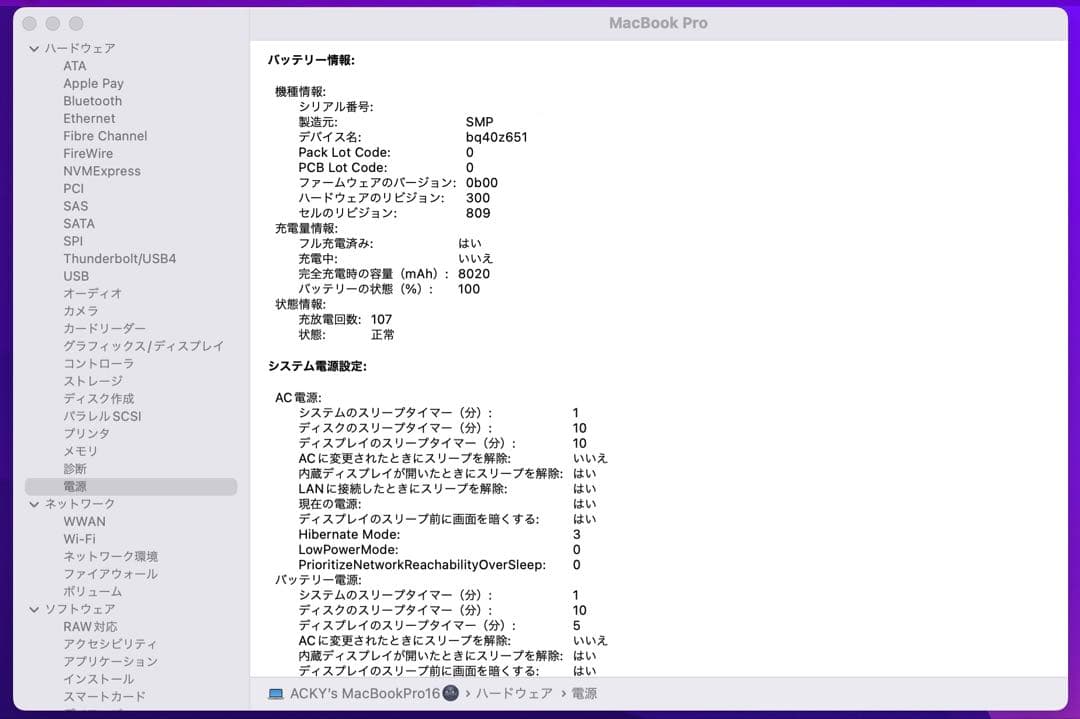Click ハードウェア in the bottom breadcrumb path
This screenshot has width=1080, height=719.
coord(515,692)
